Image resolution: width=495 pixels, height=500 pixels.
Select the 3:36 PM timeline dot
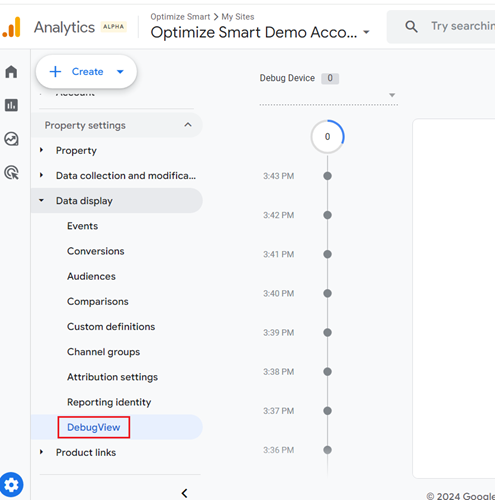click(x=327, y=450)
